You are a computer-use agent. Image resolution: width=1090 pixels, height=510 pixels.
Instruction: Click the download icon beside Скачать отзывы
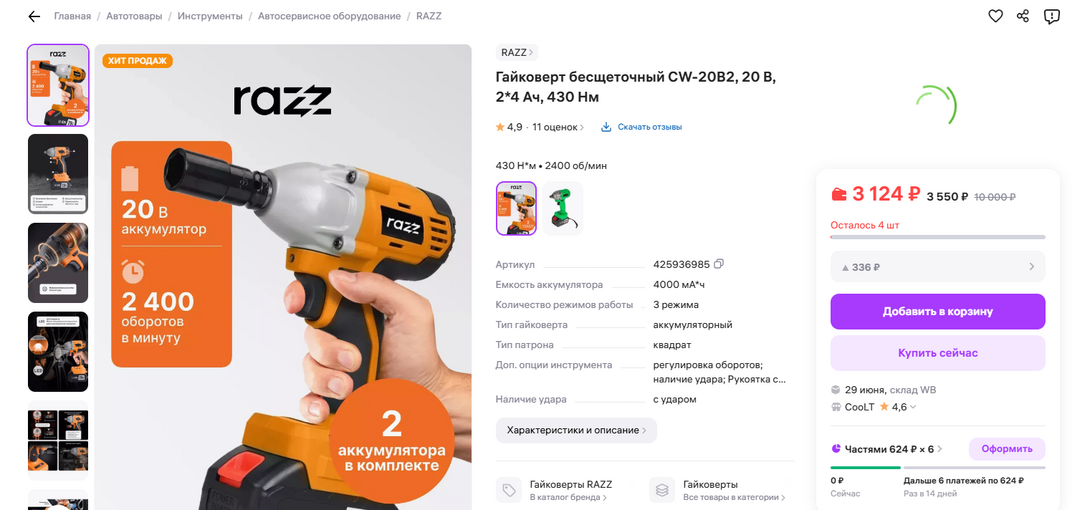point(605,127)
